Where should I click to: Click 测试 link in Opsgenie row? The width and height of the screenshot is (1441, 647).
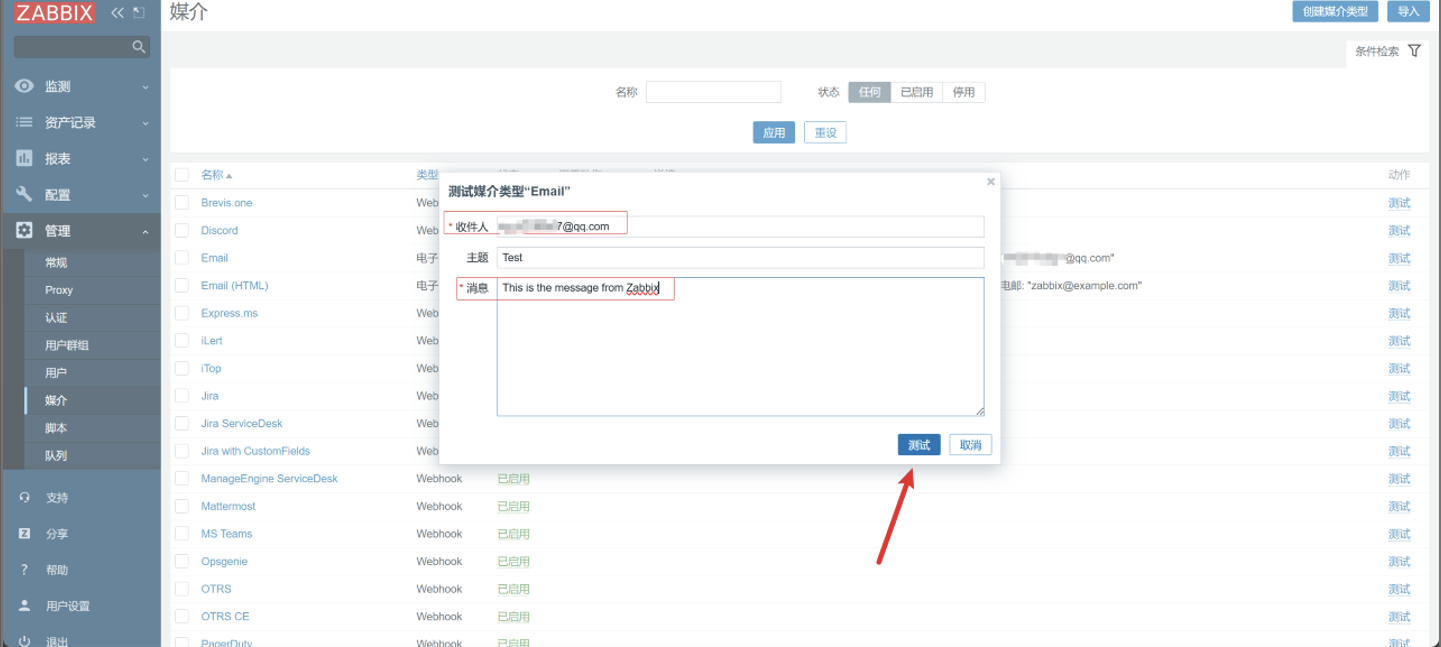[1399, 561]
